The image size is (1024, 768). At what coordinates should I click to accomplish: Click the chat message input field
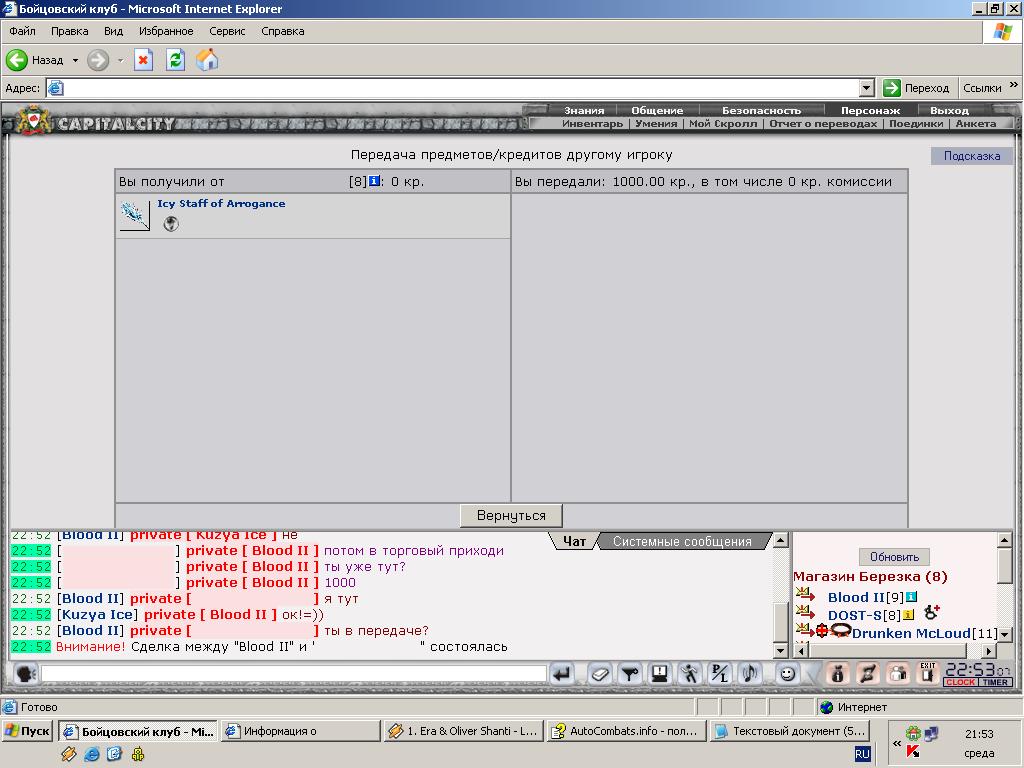293,673
